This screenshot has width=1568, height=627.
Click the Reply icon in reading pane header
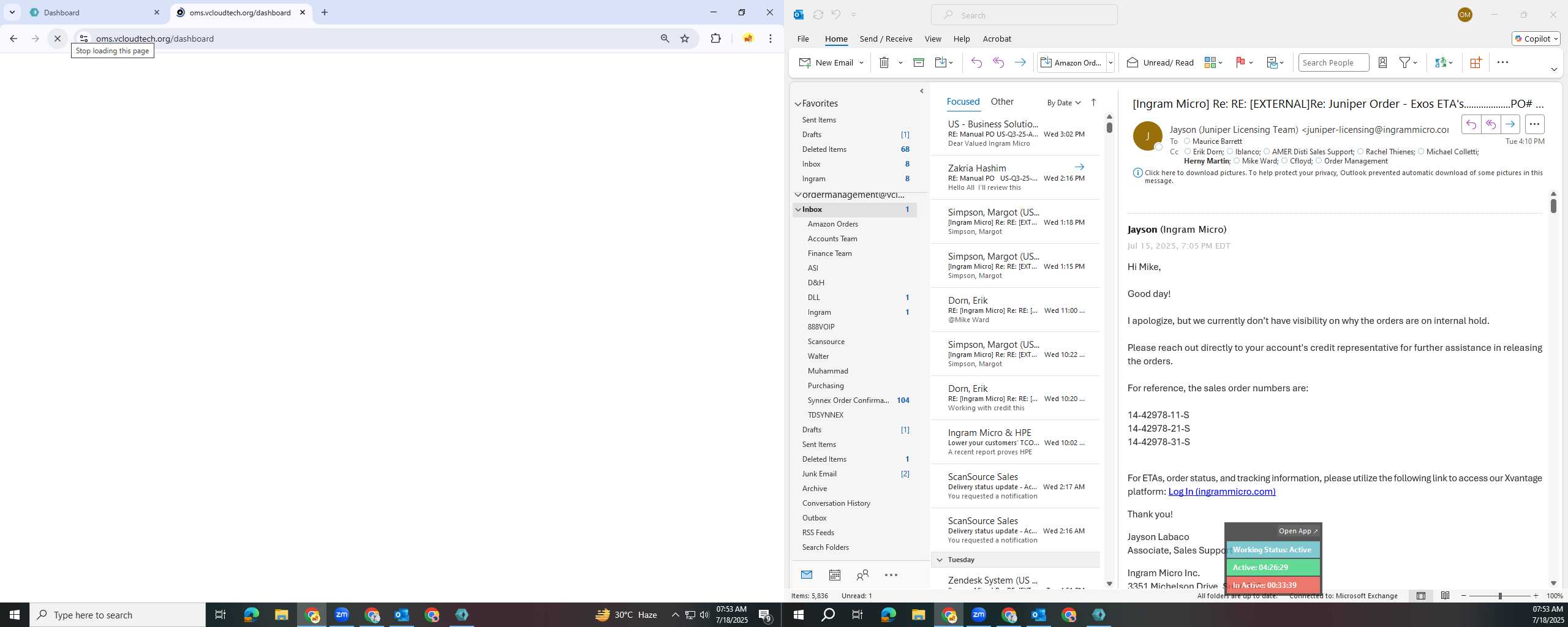click(x=1471, y=124)
